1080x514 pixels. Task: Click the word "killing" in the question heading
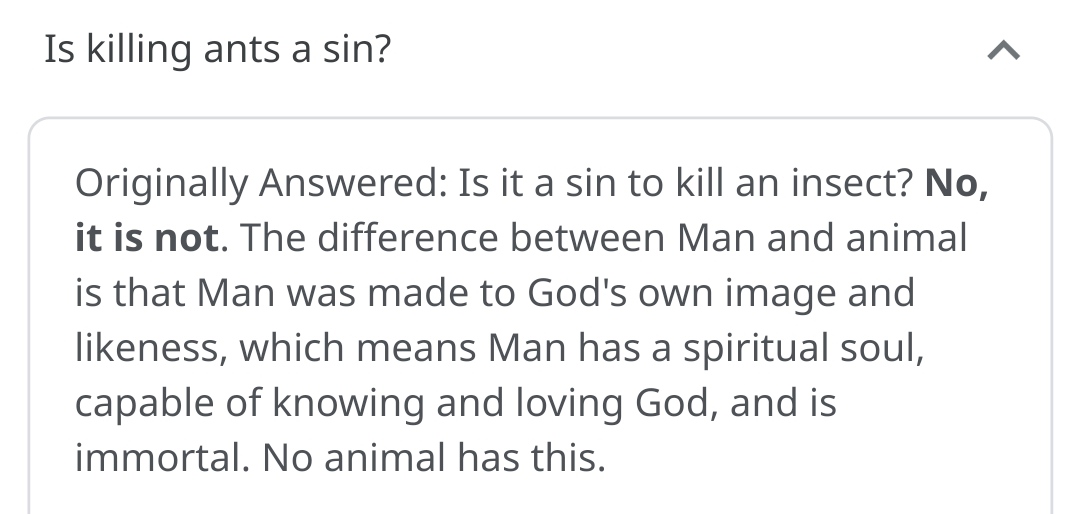tap(130, 49)
